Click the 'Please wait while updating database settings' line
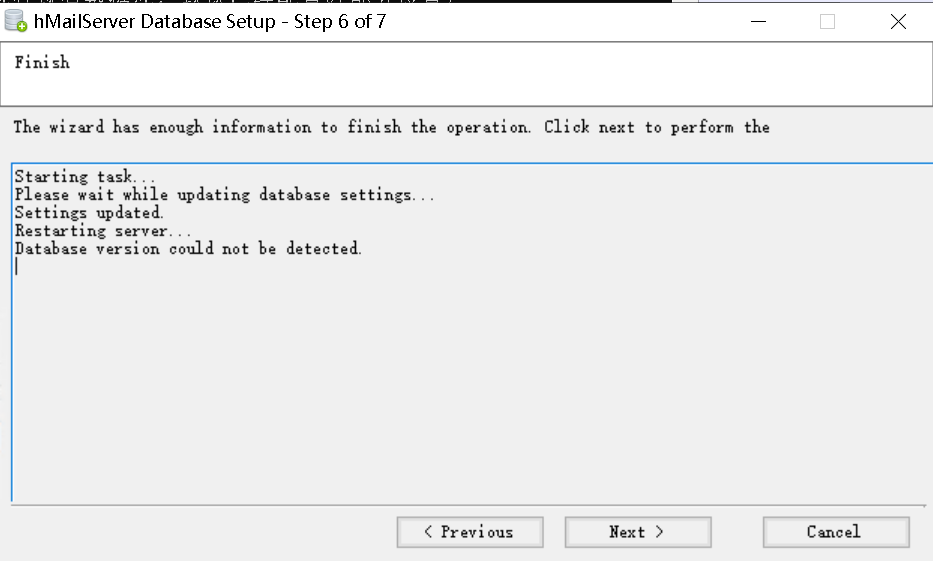 click(x=224, y=195)
